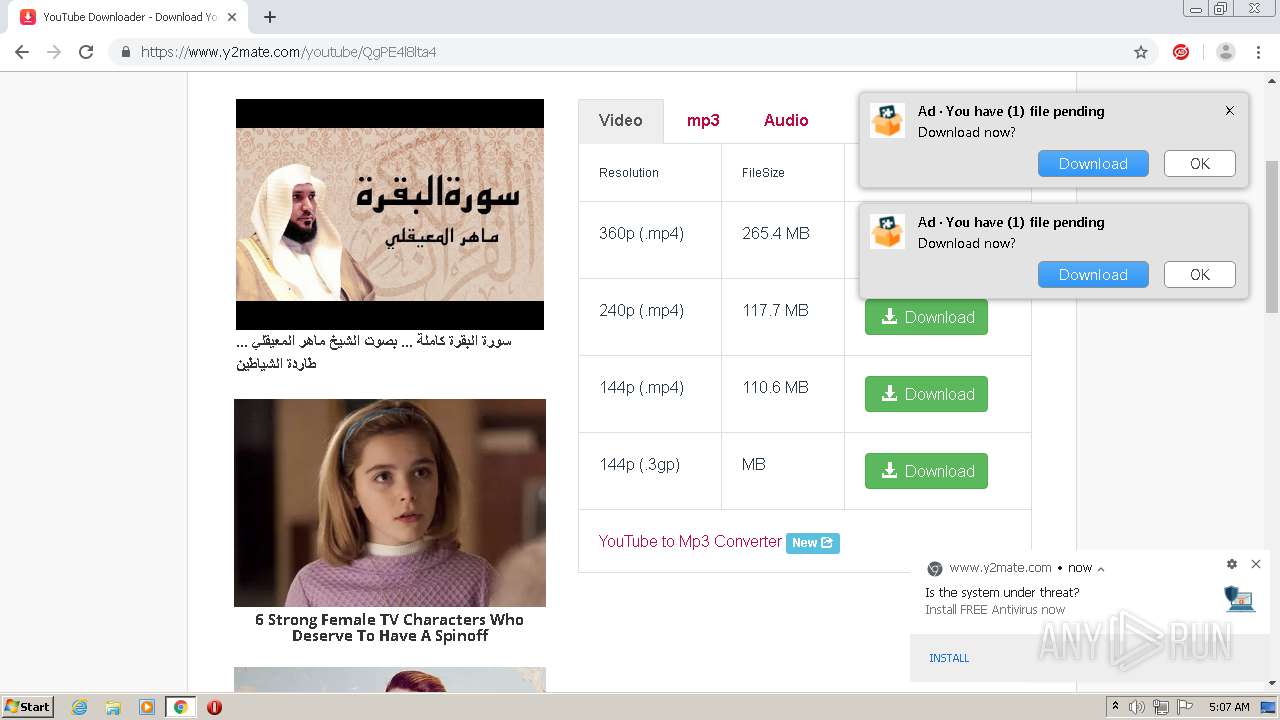Select the YouTube Downloader browser tab

pos(130,17)
